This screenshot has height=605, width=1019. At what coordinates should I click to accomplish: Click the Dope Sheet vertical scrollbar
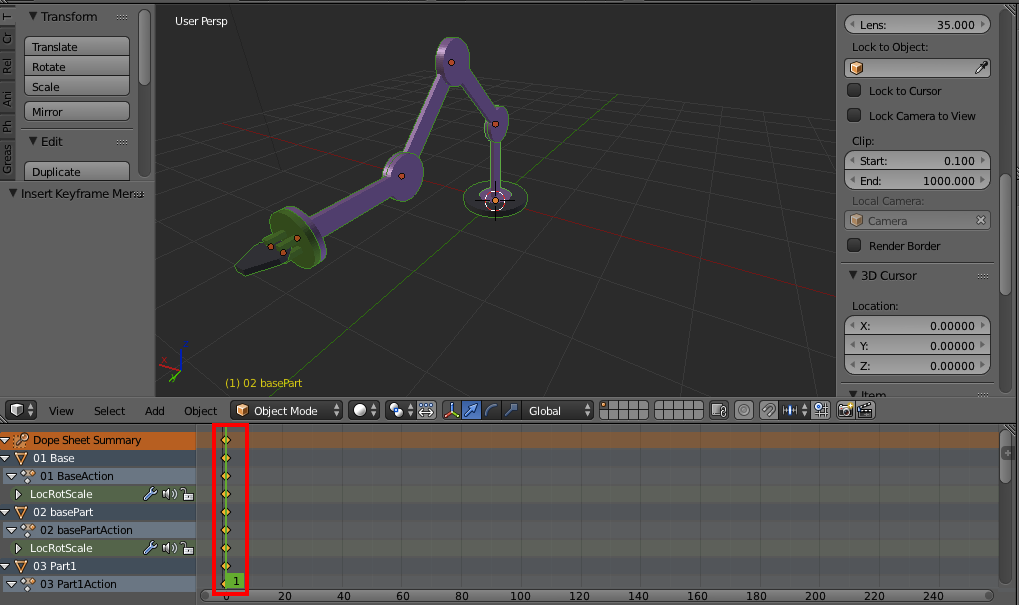[1007, 454]
